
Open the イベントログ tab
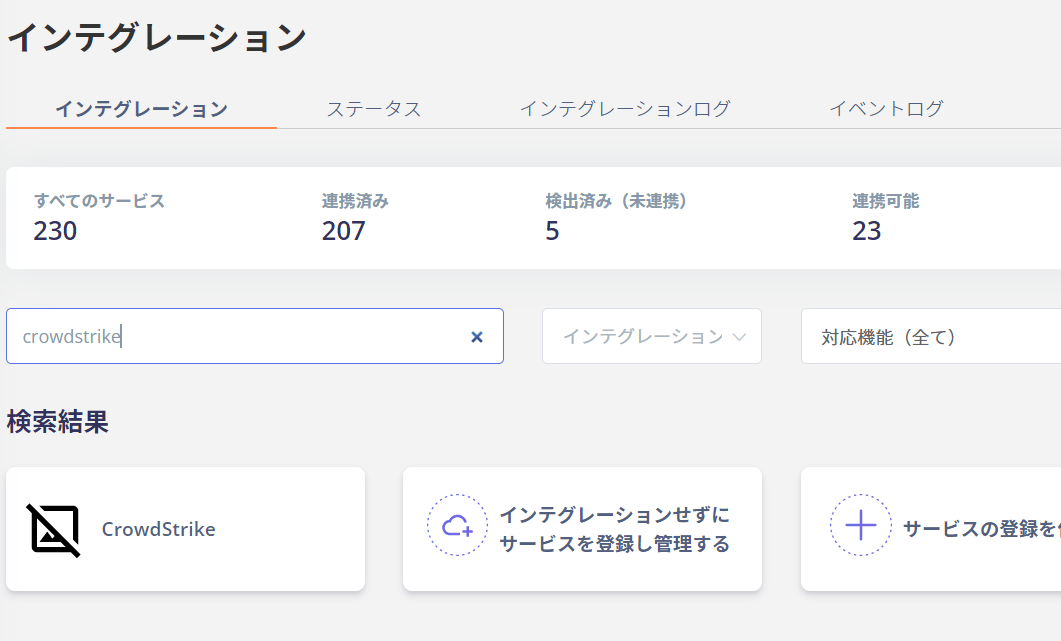click(886, 109)
